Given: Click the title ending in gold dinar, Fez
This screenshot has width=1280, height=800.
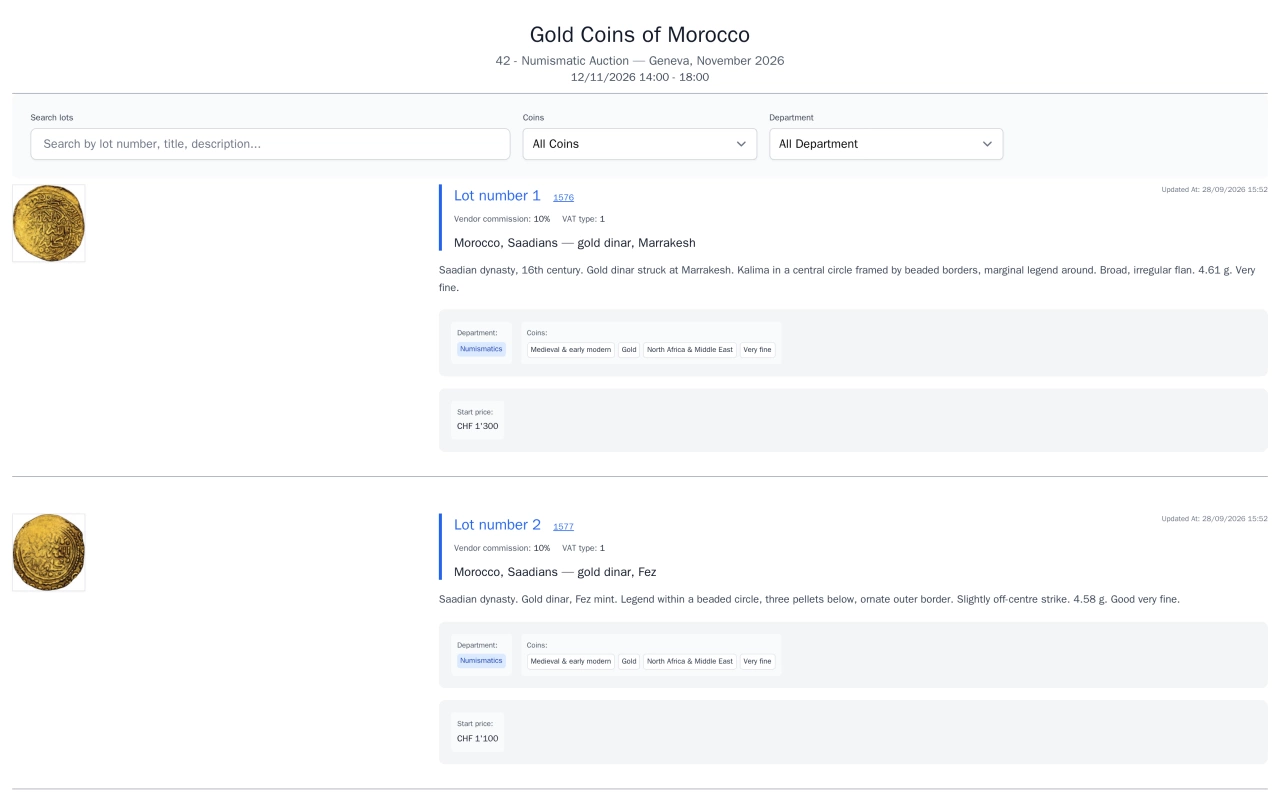Looking at the screenshot, I should tap(555, 572).
